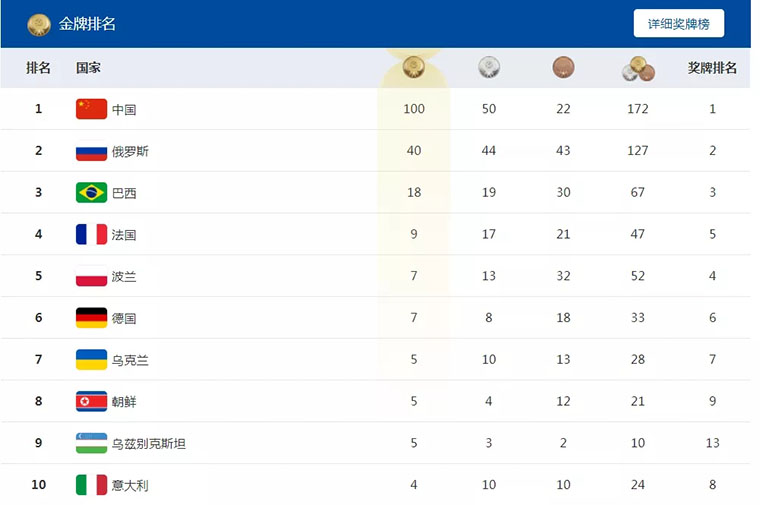Image resolution: width=760 pixels, height=505 pixels.
Task: Click the Germany flag icon
Action: (91, 318)
